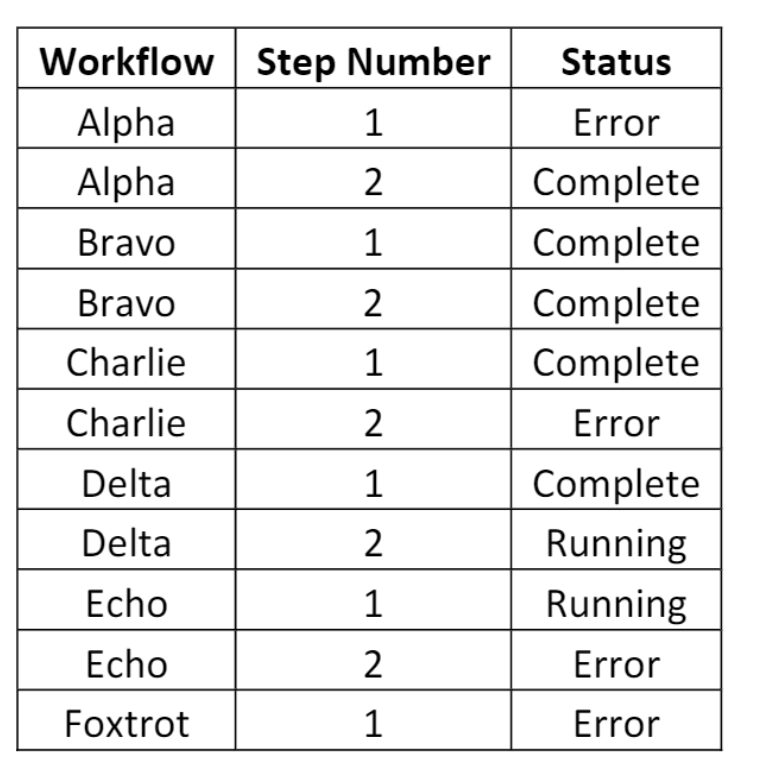Click Complete status for Bravo step 2

pyautogui.click(x=616, y=299)
